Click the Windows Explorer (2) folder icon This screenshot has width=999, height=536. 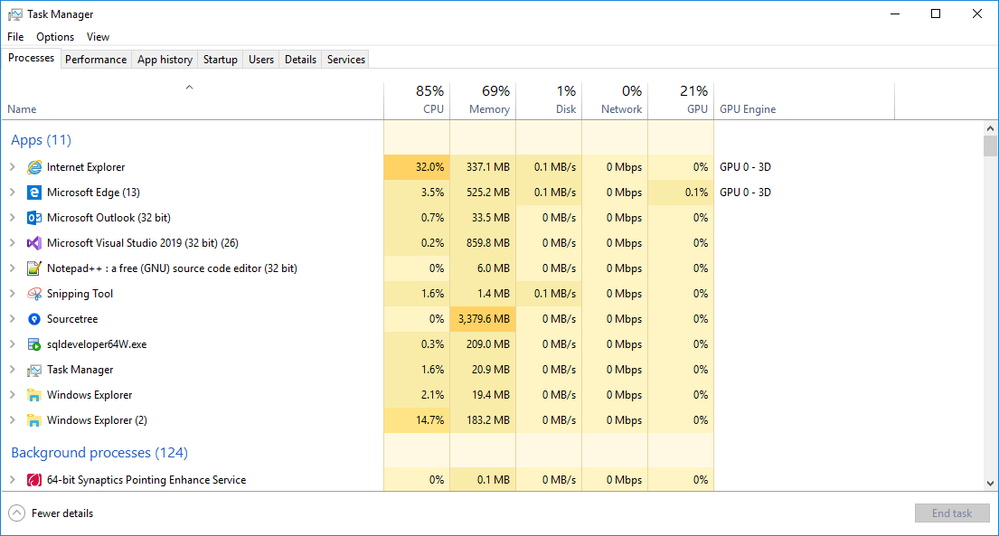coord(34,420)
